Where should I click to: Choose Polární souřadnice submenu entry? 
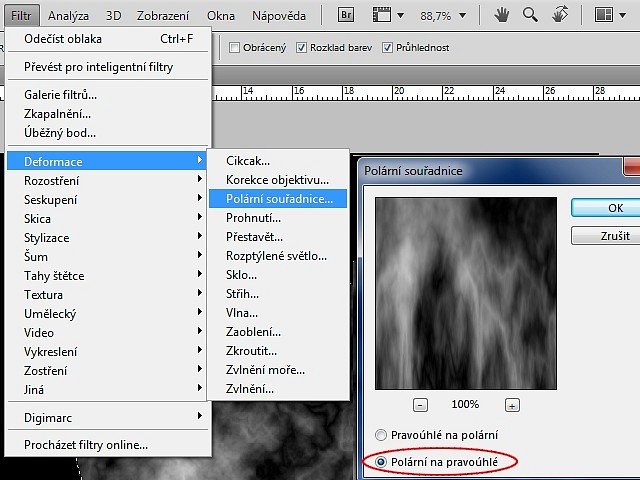pos(278,198)
